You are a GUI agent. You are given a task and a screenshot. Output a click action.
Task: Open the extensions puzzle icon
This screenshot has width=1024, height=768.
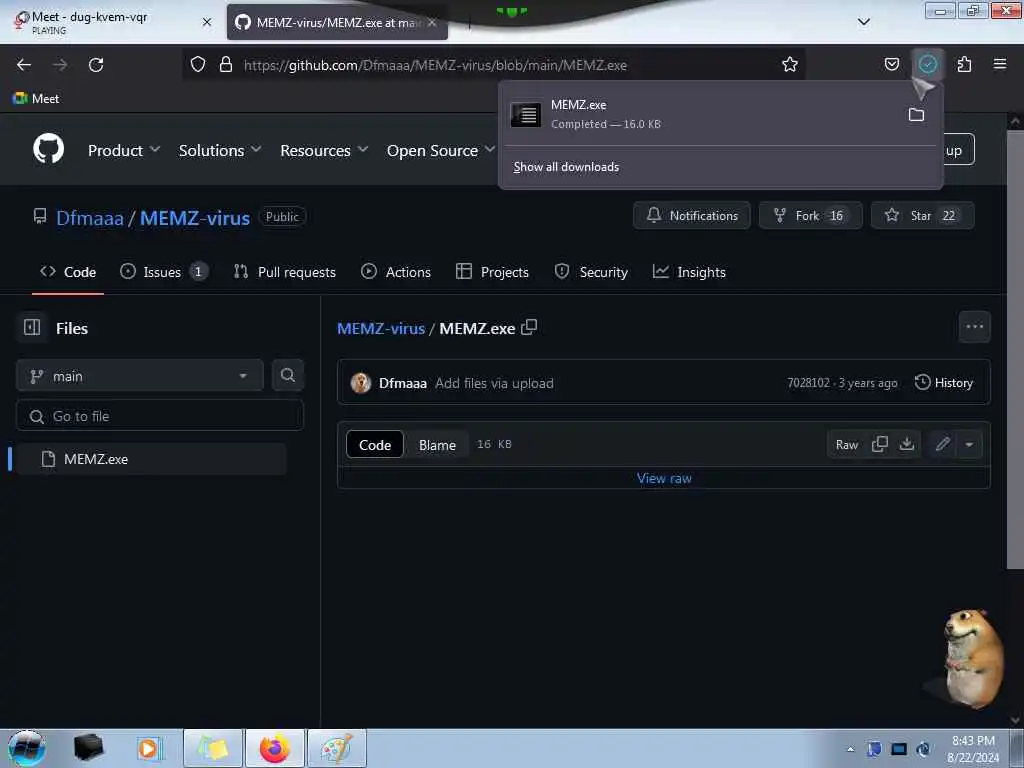[964, 65]
